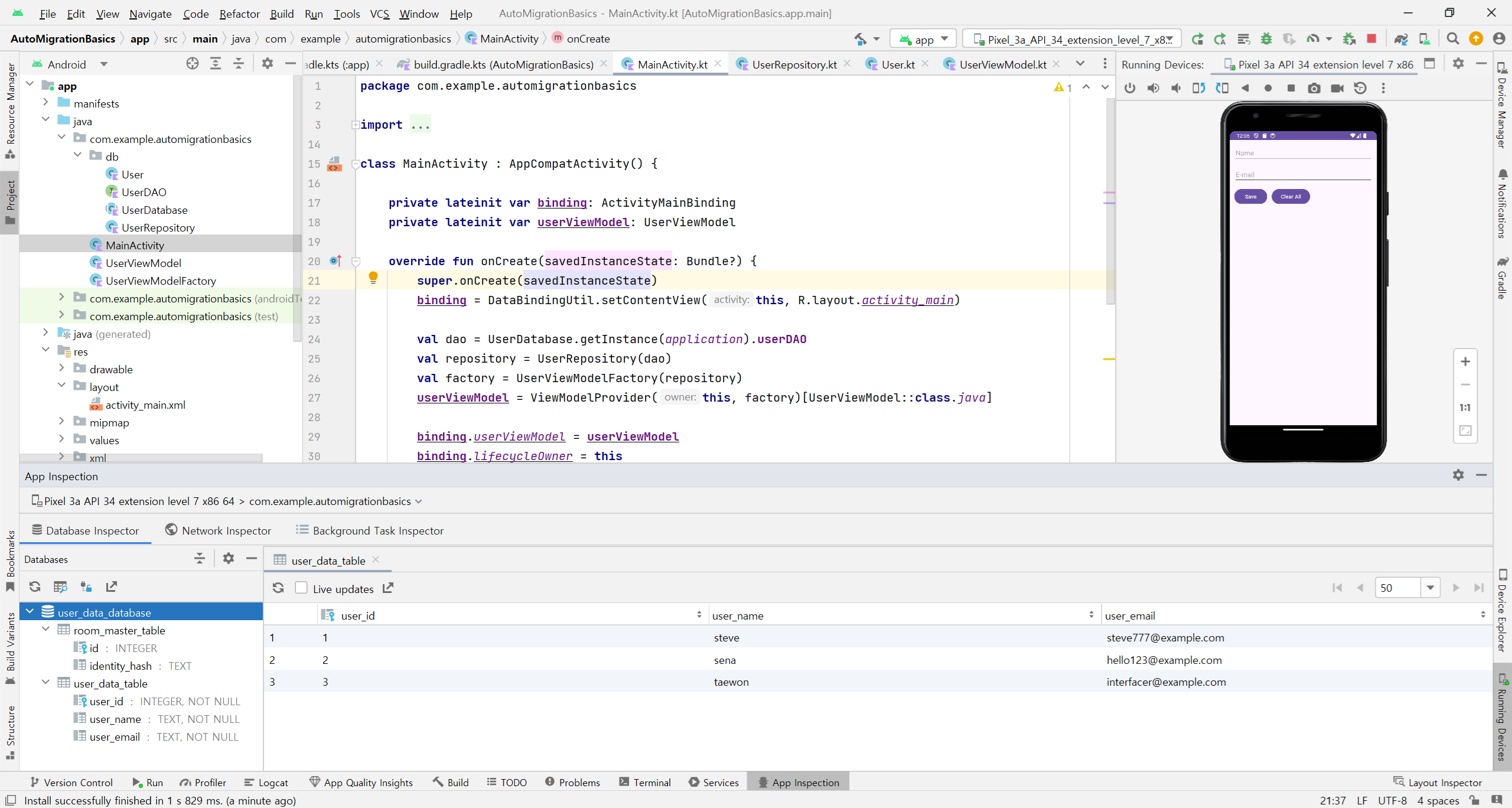1512x808 pixels.
Task: Click Refresh table icon beside Live updates
Action: [x=278, y=588]
